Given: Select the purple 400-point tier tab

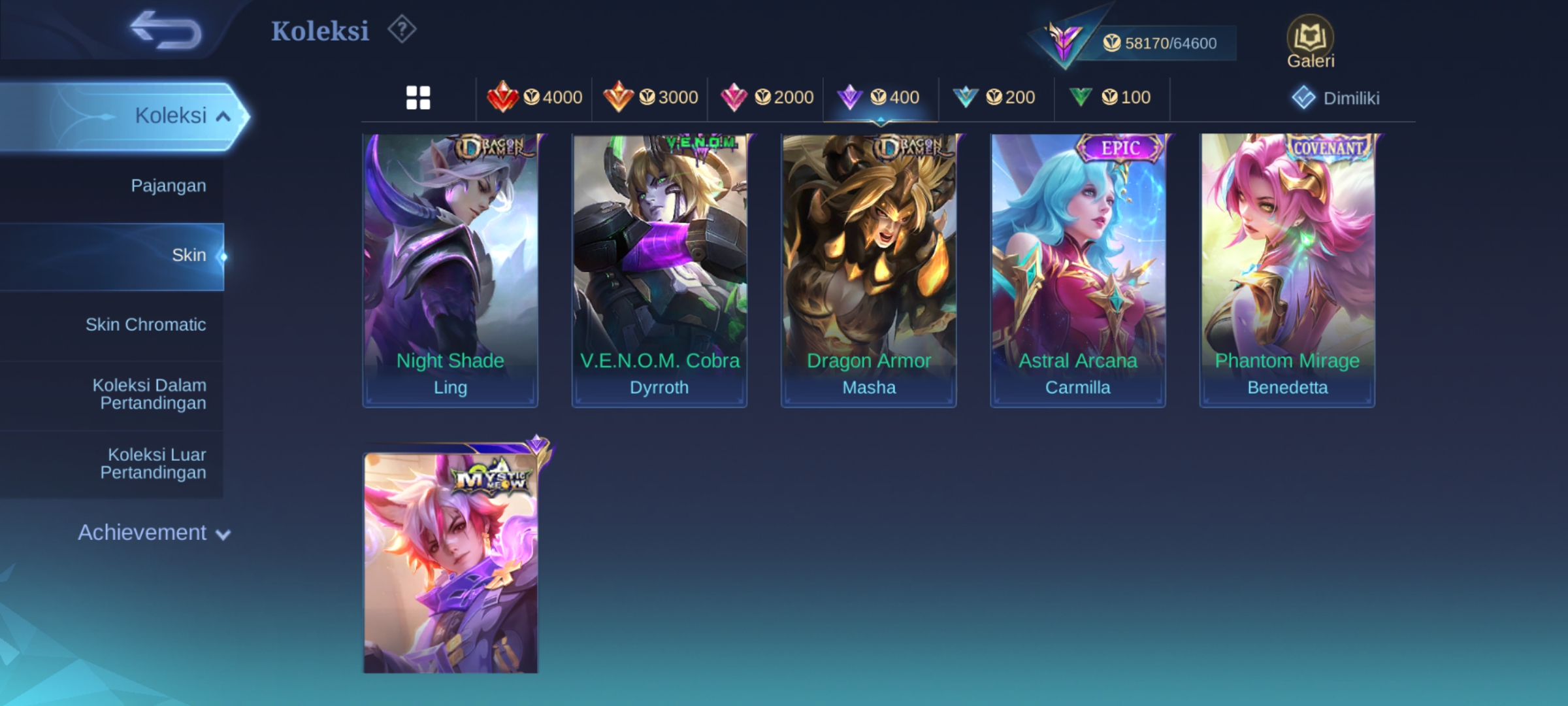Looking at the screenshot, I should point(880,98).
